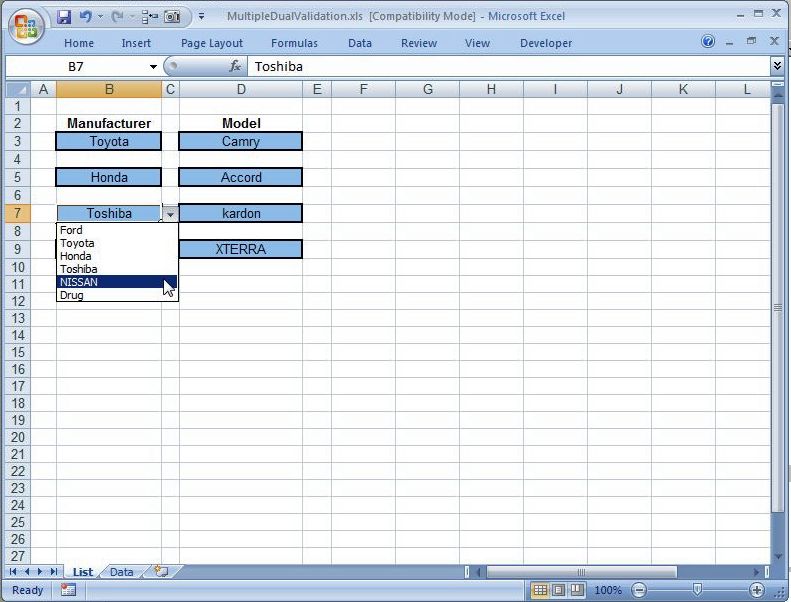Click the zoom out minus button
Image resolution: width=791 pixels, height=602 pixels.
point(639,590)
